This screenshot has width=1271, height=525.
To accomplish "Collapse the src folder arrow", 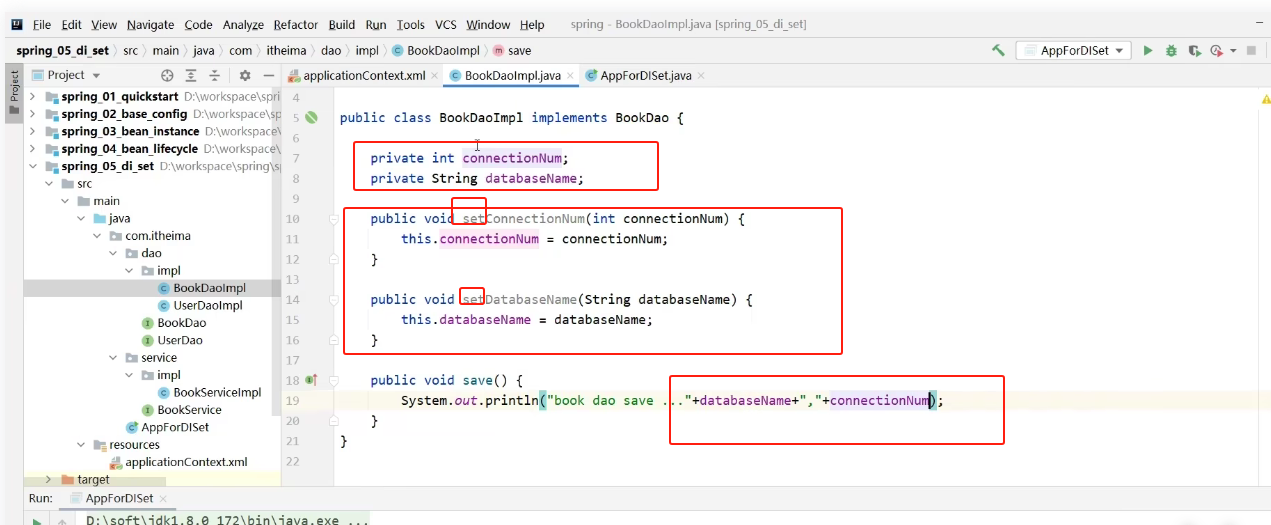I will (x=50, y=184).
